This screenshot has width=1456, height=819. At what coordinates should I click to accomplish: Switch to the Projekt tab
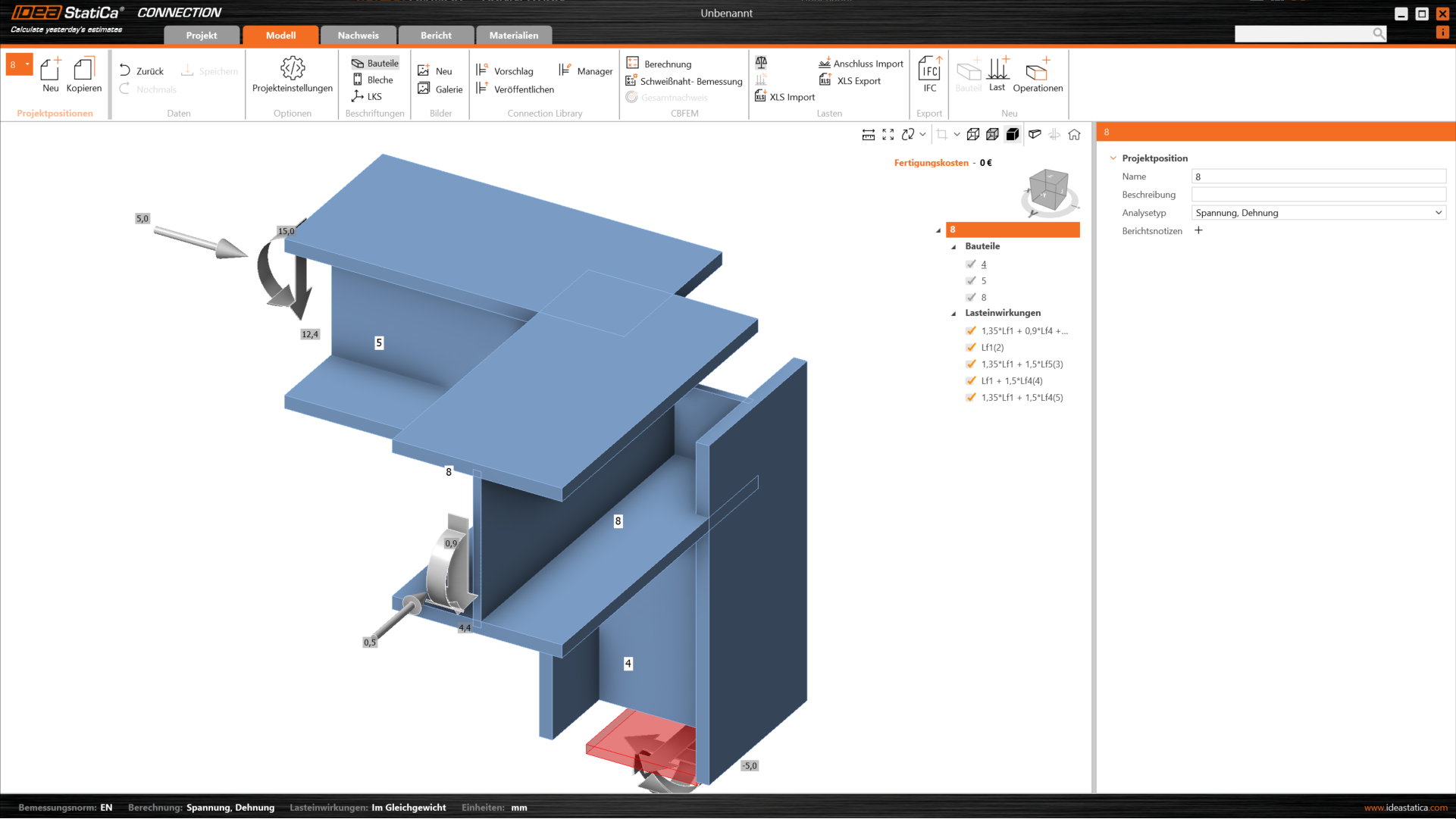[202, 35]
